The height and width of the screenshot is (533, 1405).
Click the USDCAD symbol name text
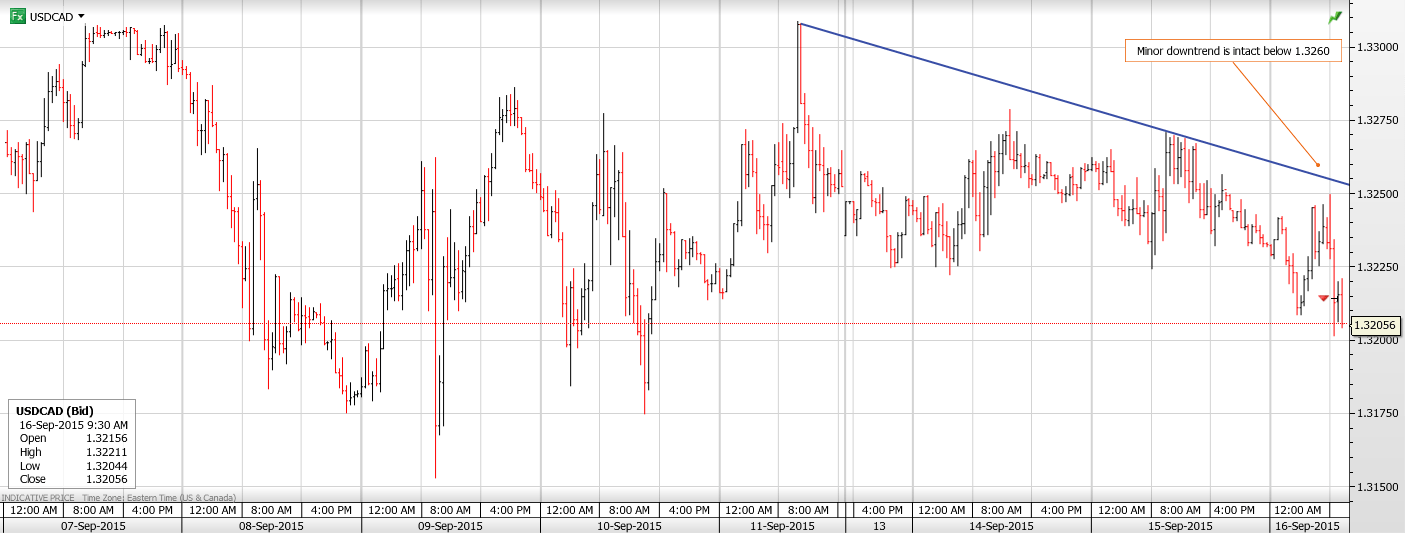51,17
